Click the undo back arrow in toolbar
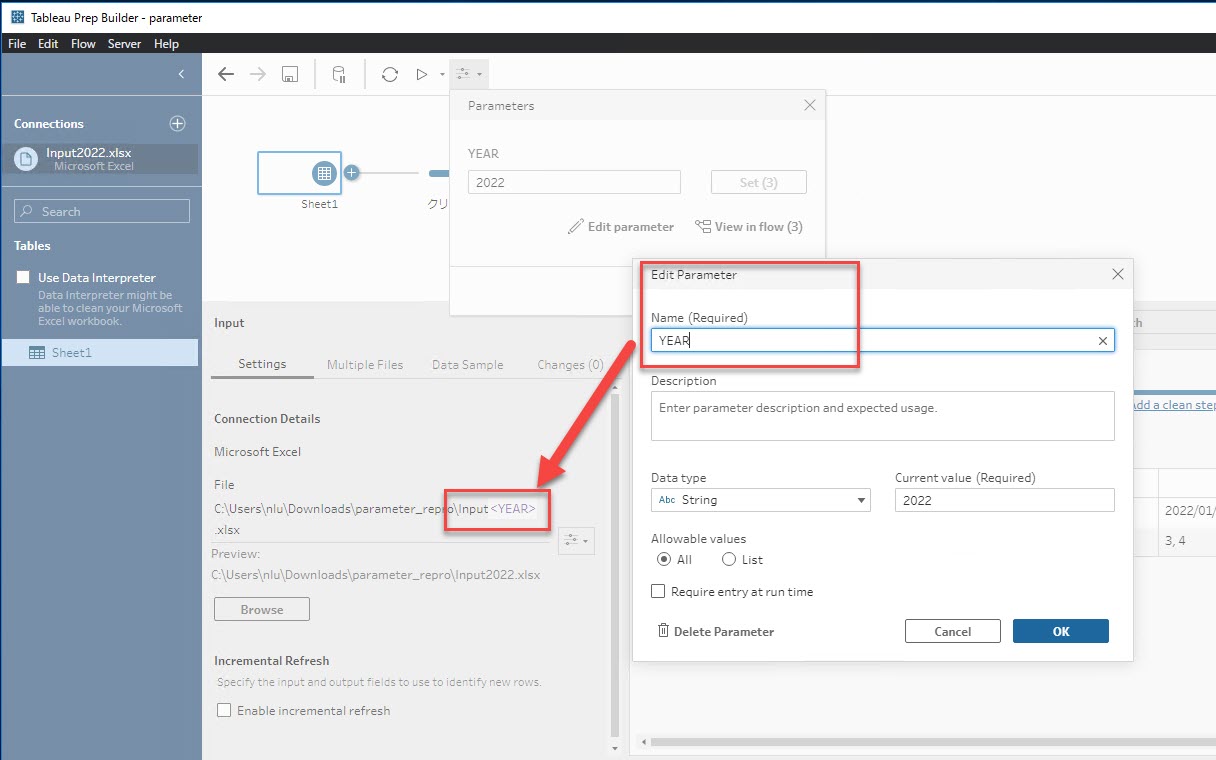The width and height of the screenshot is (1216, 760). click(x=226, y=74)
